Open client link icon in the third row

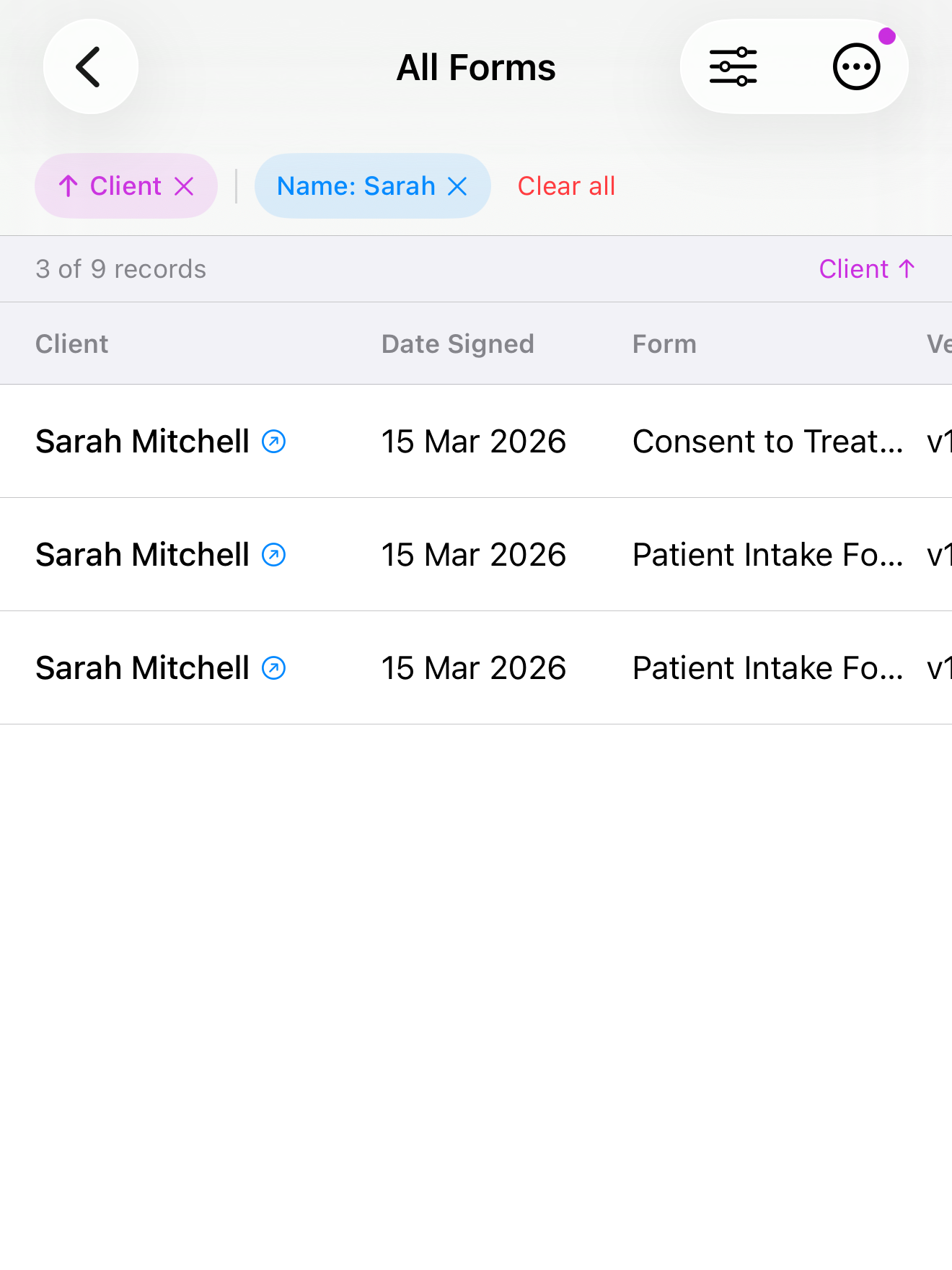coord(274,668)
